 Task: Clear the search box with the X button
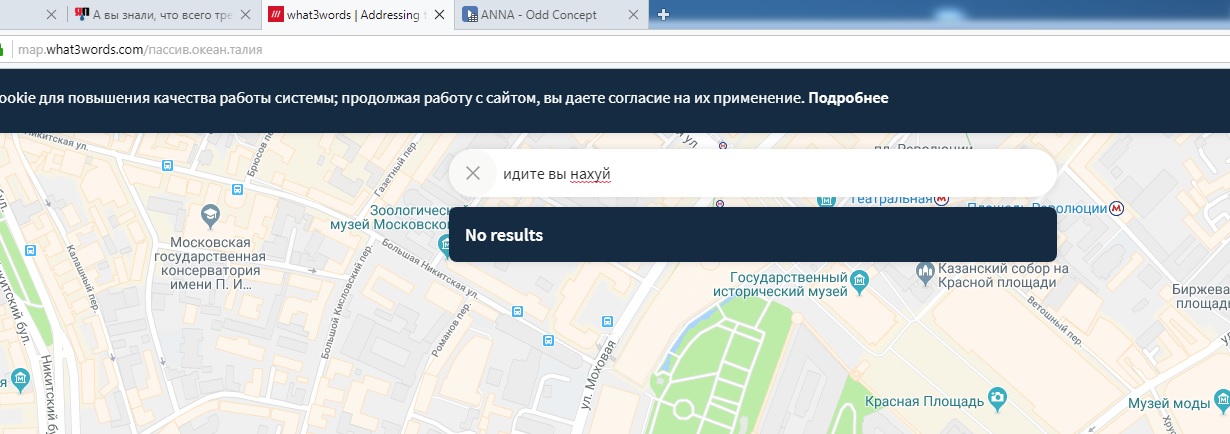[473, 174]
